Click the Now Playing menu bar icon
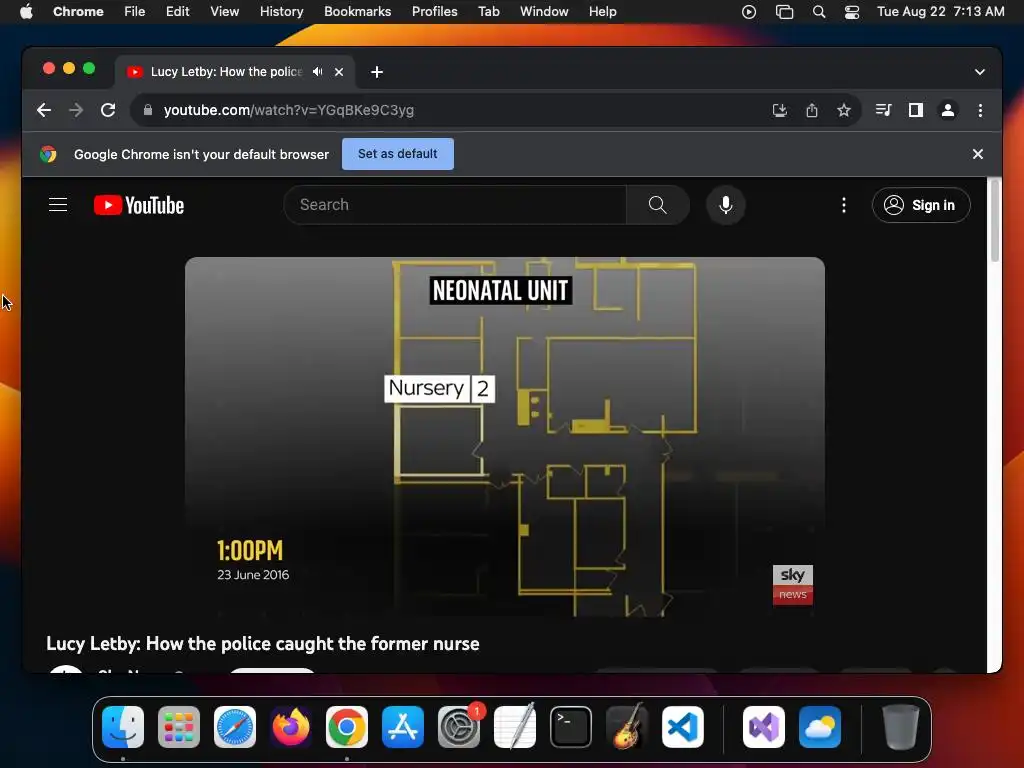 pyautogui.click(x=749, y=12)
